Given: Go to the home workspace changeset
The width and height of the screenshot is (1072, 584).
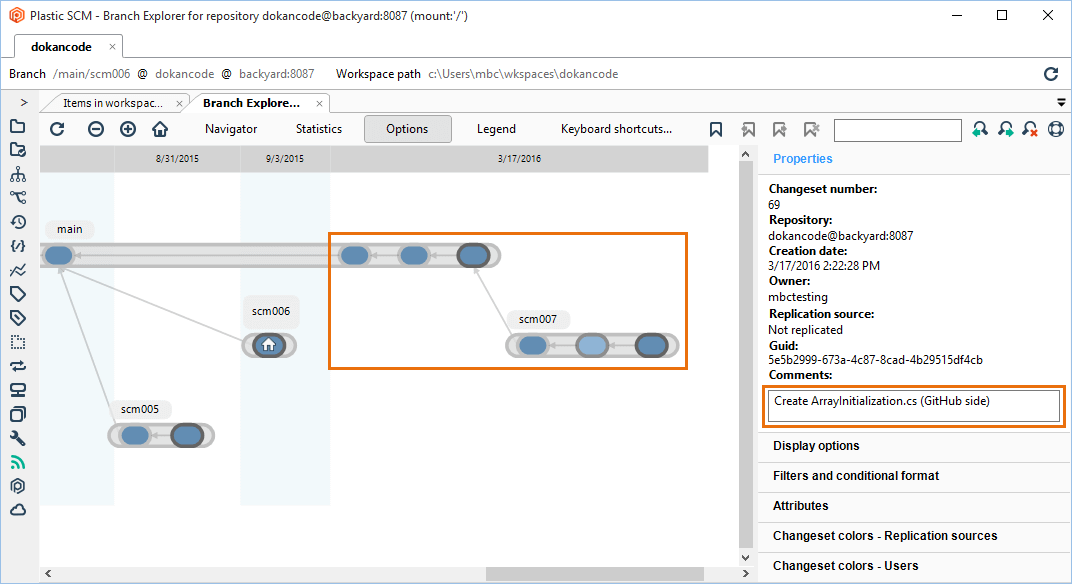Looking at the screenshot, I should point(160,129).
